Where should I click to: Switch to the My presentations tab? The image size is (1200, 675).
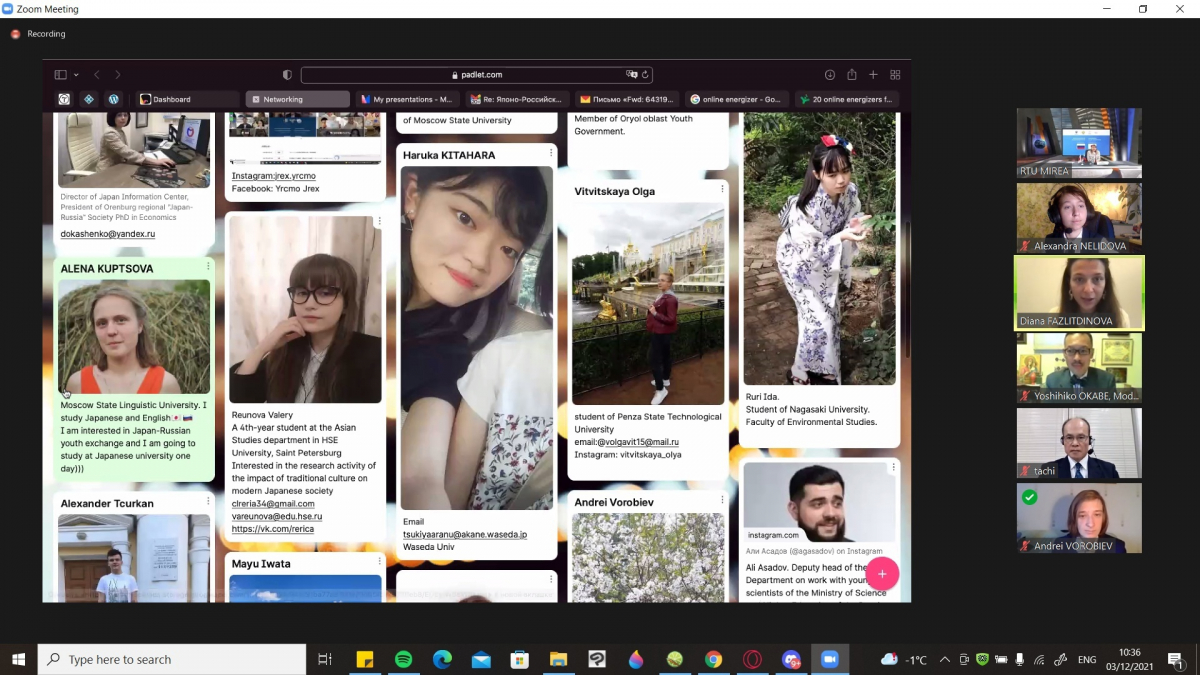click(x=406, y=99)
